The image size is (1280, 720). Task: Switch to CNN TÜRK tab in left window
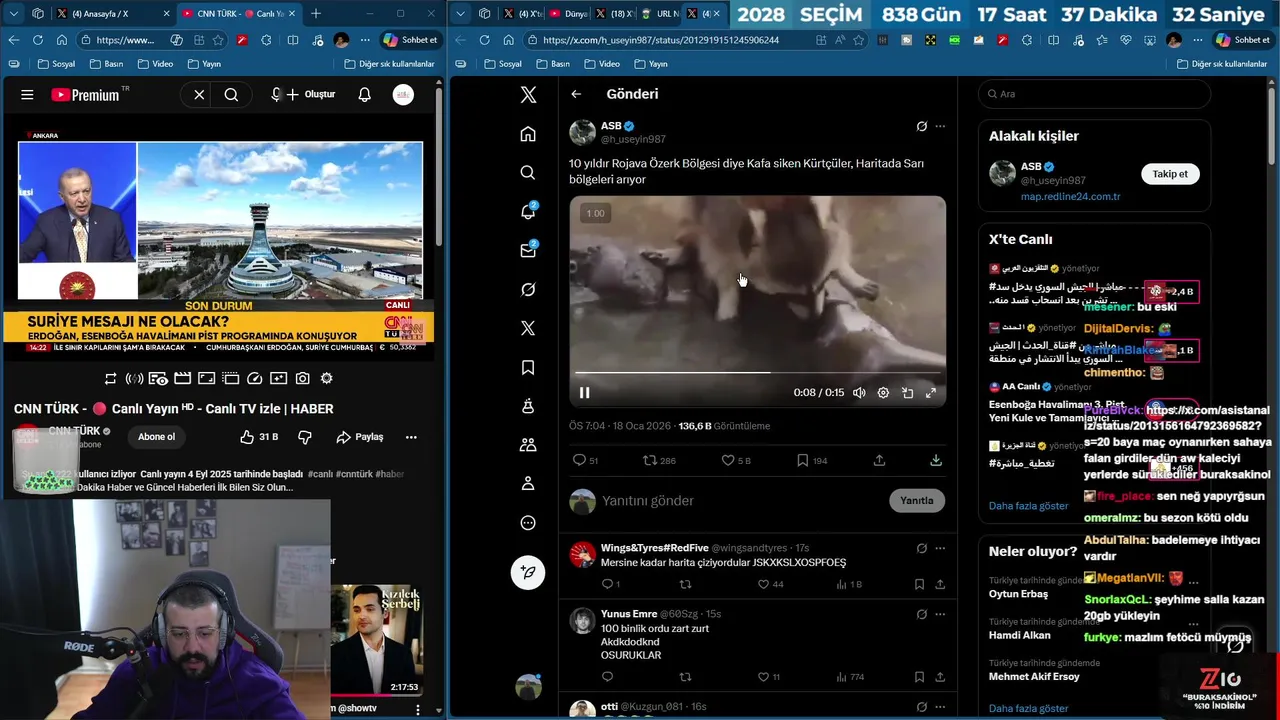coord(237,14)
